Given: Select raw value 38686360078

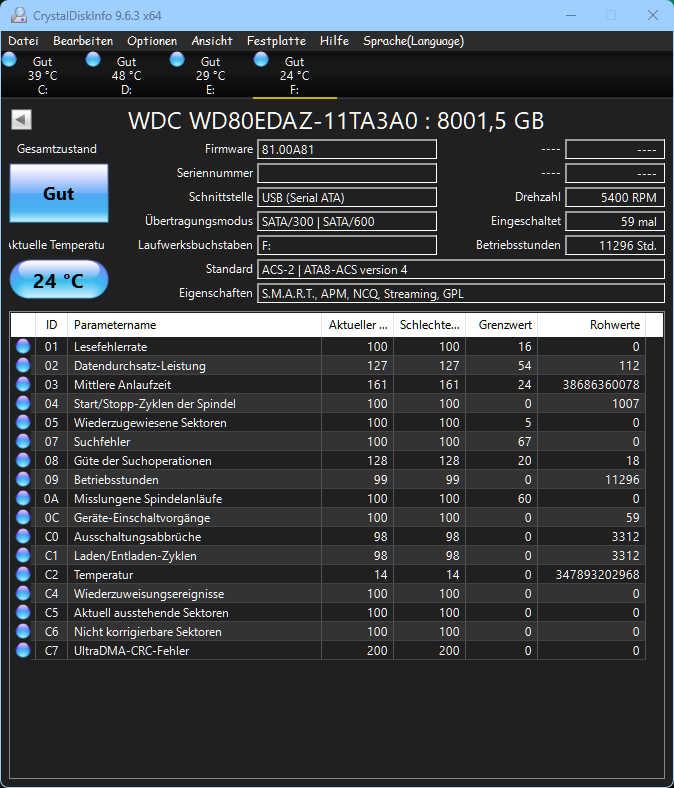Looking at the screenshot, I should (601, 385).
